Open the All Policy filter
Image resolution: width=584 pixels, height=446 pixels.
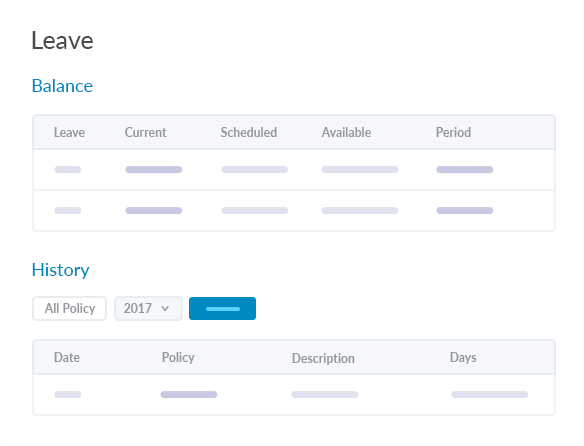pos(70,309)
